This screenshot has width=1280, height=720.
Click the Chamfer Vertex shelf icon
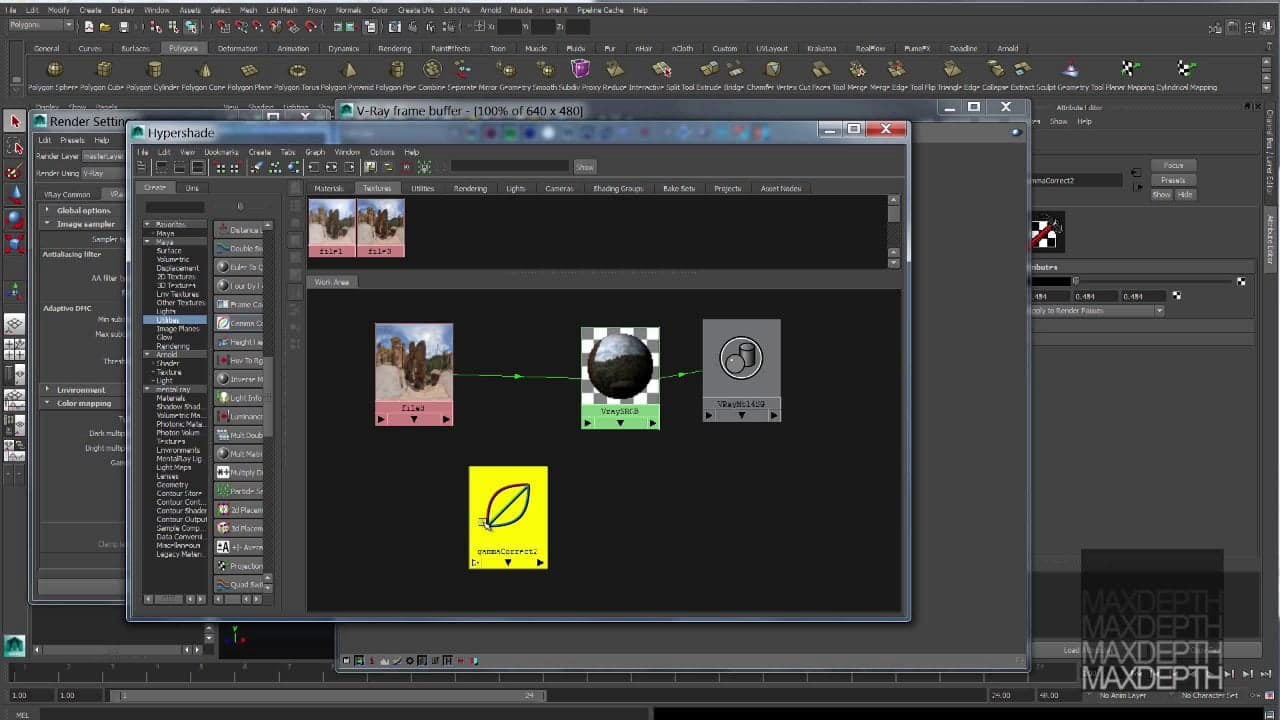point(773,69)
